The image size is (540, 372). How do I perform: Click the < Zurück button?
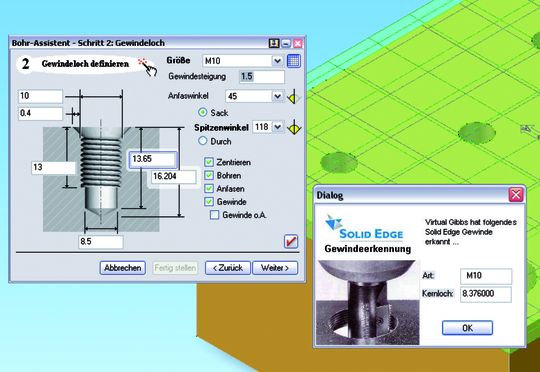228,268
